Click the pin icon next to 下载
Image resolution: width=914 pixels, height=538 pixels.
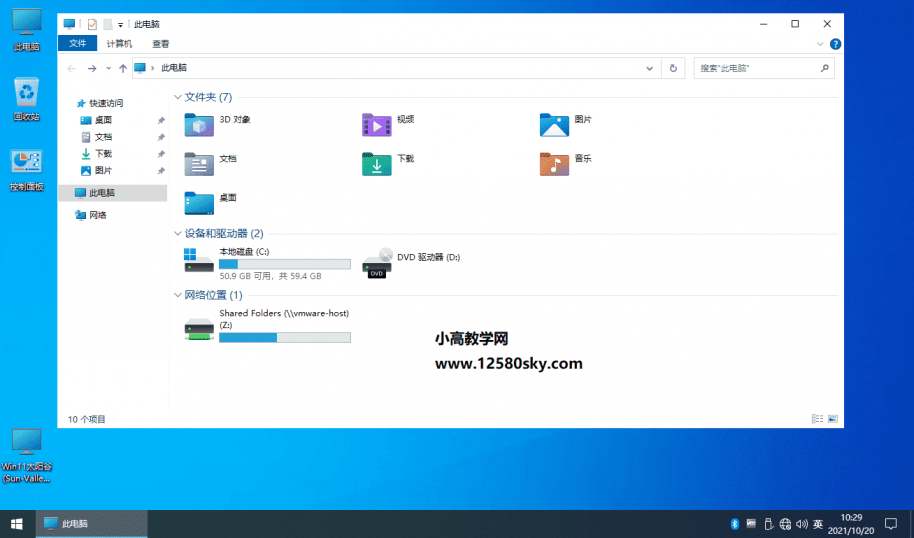(161, 154)
